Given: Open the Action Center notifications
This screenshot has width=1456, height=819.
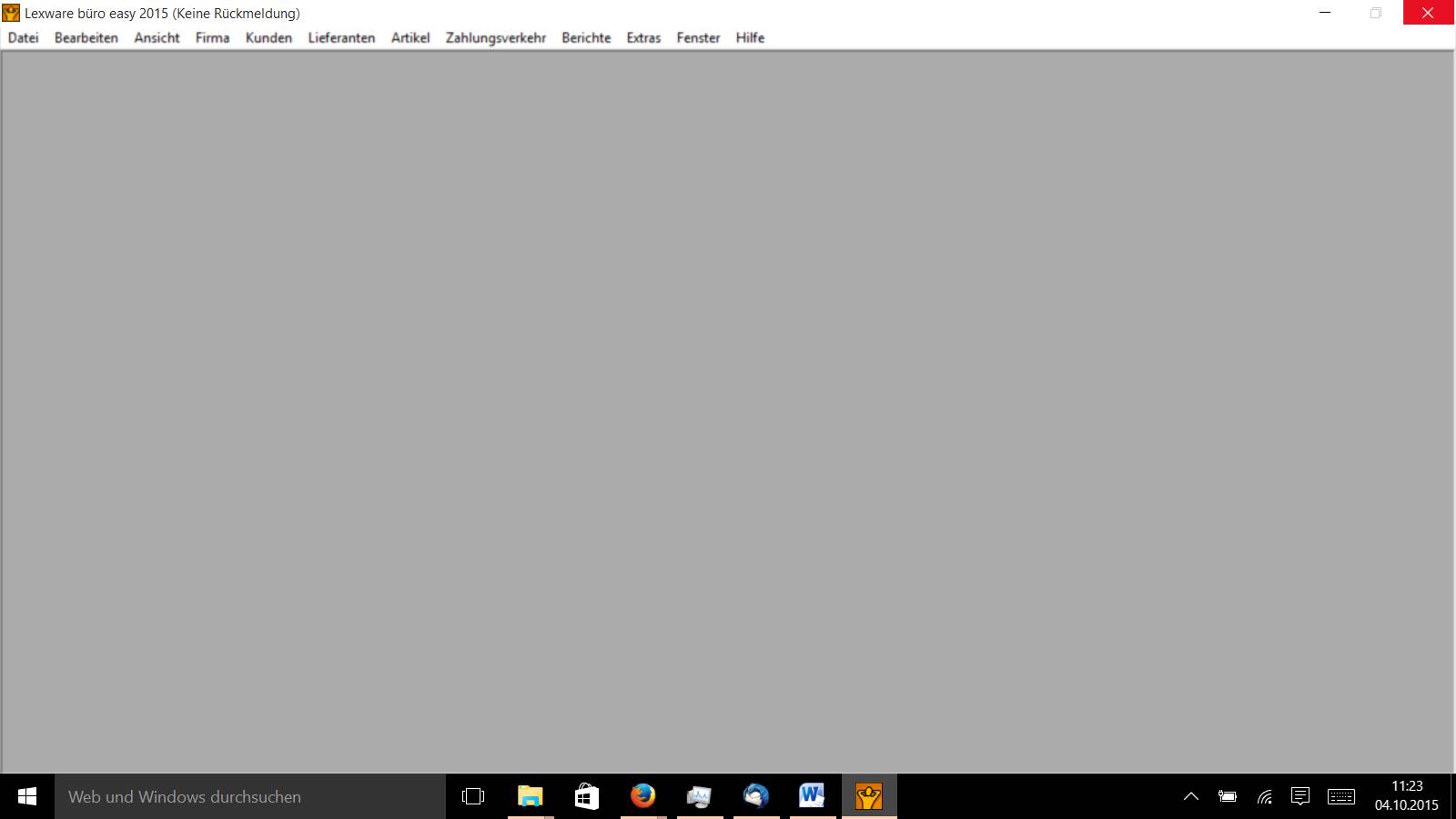Looking at the screenshot, I should [x=1300, y=796].
